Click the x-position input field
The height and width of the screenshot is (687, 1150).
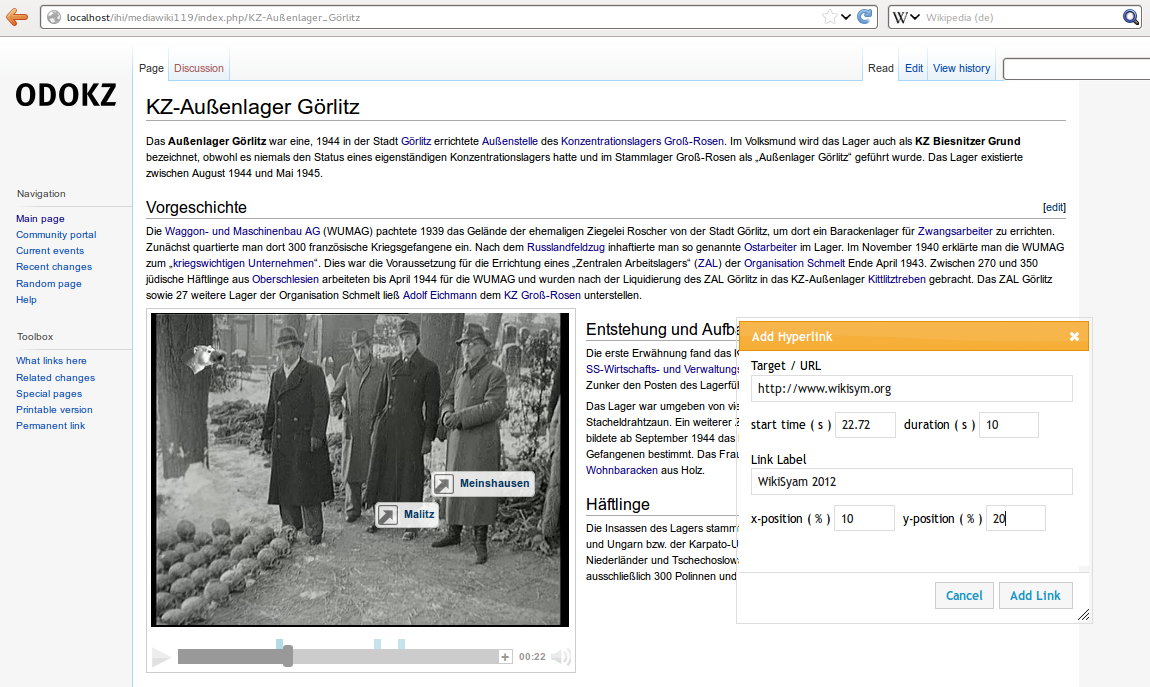pyautogui.click(x=864, y=518)
